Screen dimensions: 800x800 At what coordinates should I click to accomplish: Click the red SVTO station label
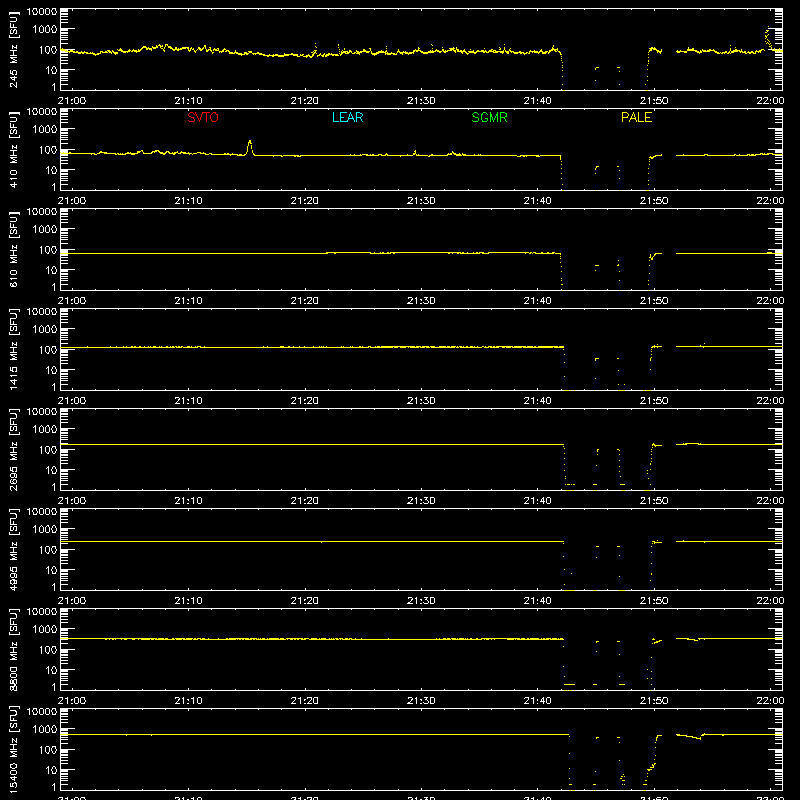click(x=203, y=117)
